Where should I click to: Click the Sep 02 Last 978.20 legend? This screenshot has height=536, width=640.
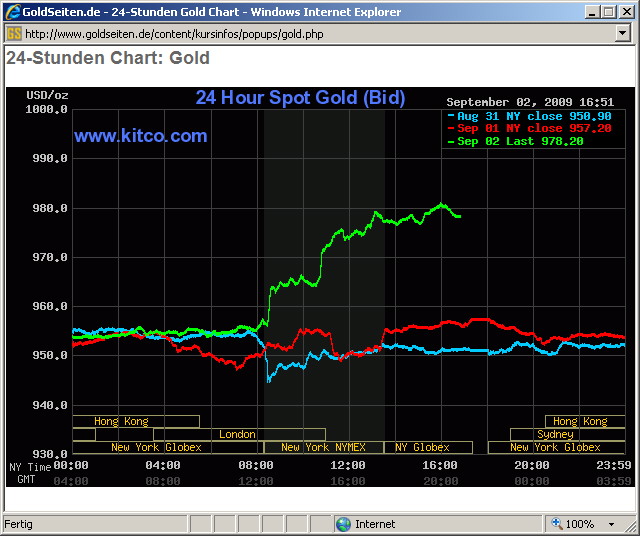516,141
